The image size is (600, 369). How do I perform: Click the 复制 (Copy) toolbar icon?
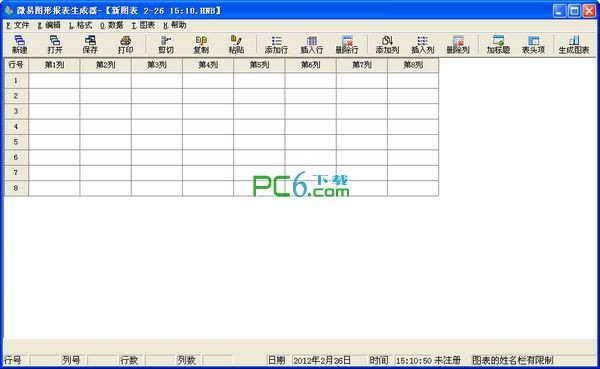(201, 44)
